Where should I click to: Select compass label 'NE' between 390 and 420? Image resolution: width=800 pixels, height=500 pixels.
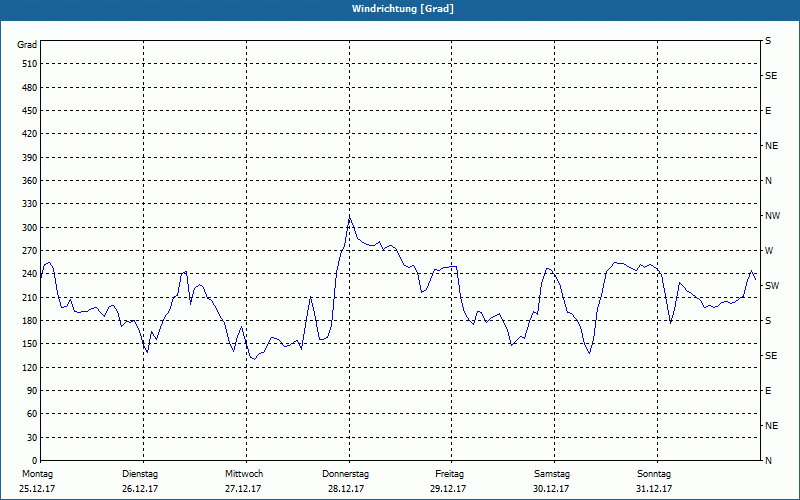771,146
